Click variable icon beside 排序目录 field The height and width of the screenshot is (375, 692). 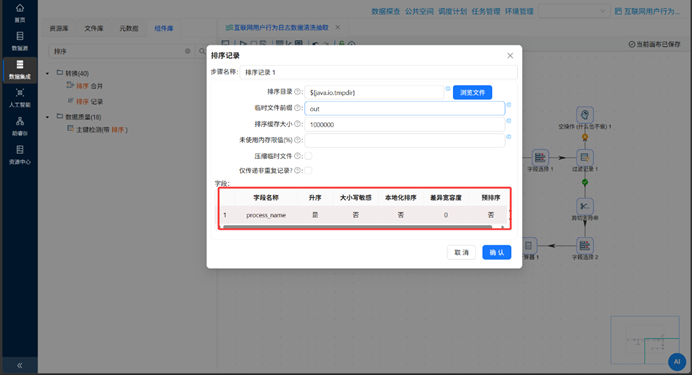coord(448,89)
